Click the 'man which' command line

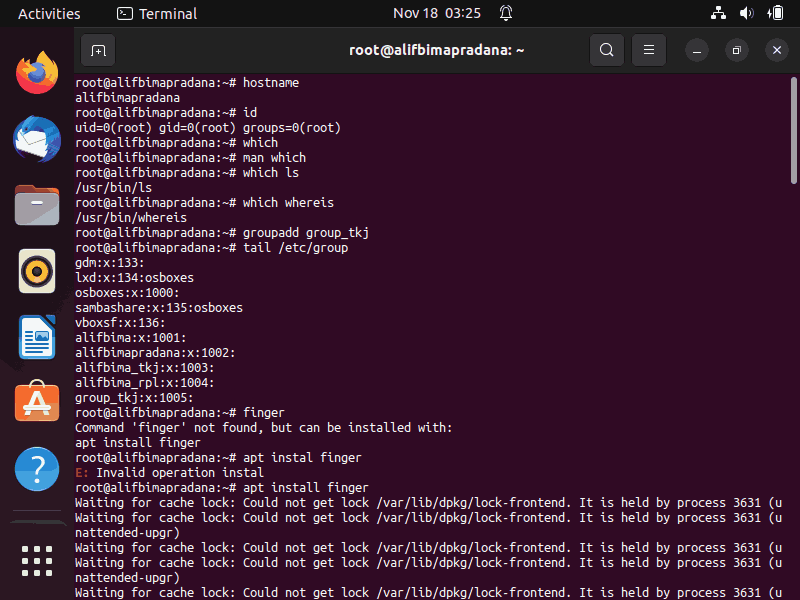click(190, 158)
